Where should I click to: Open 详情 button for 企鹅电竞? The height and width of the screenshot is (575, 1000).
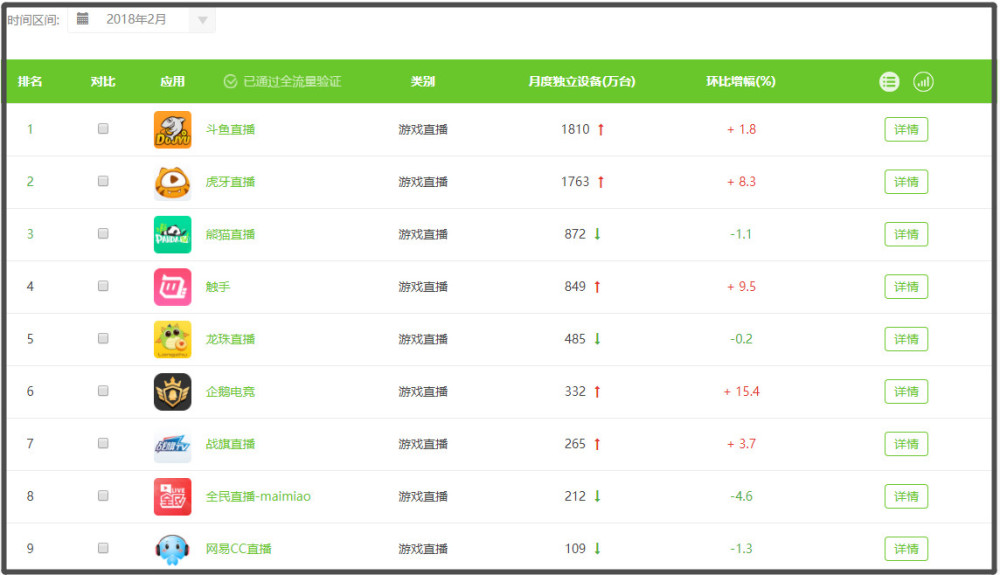click(906, 391)
